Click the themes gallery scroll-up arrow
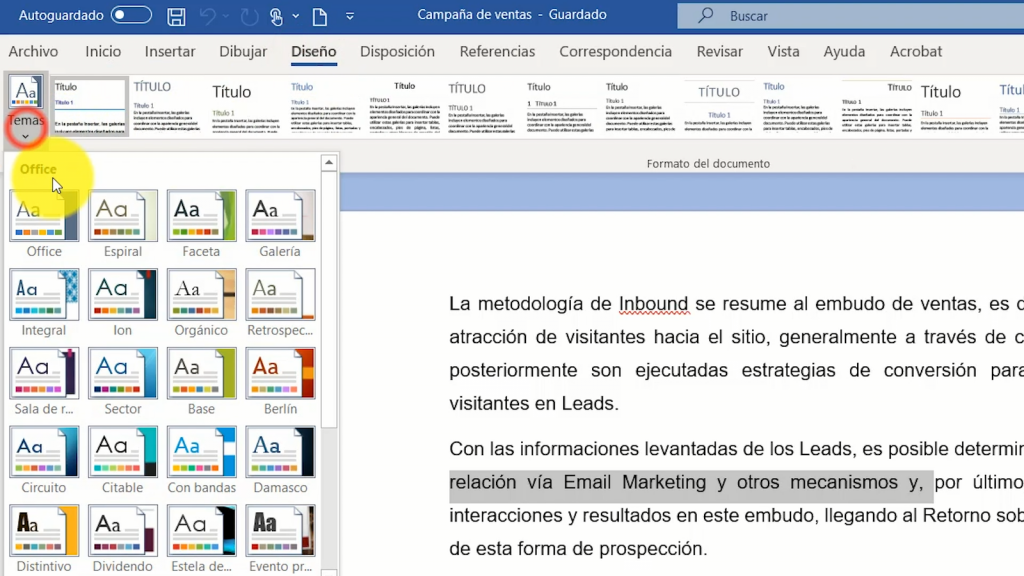Screen dimensions: 1024x576 [329, 162]
